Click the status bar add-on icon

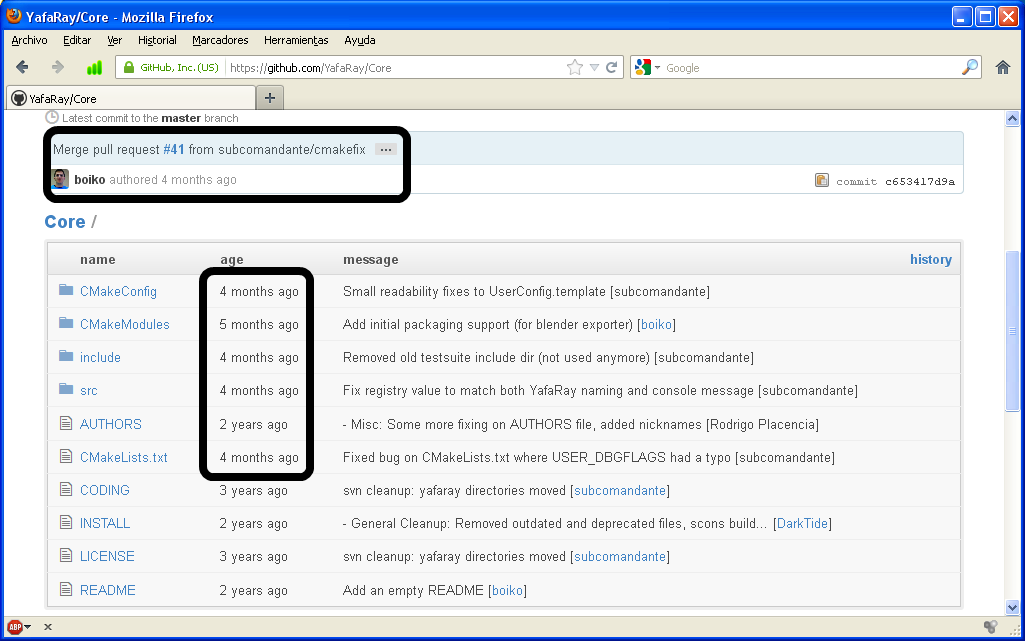coord(990,627)
